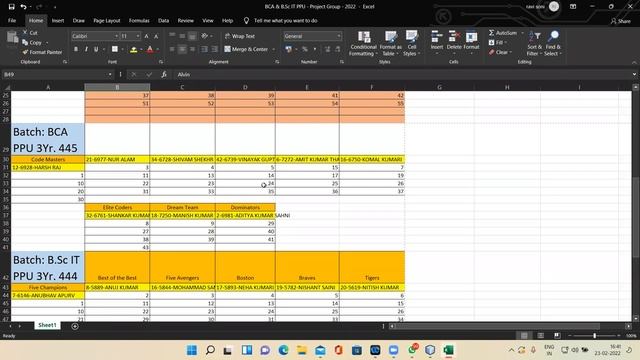Open the Format cells menu
Viewport: 640px width, 360px height.
471,41
